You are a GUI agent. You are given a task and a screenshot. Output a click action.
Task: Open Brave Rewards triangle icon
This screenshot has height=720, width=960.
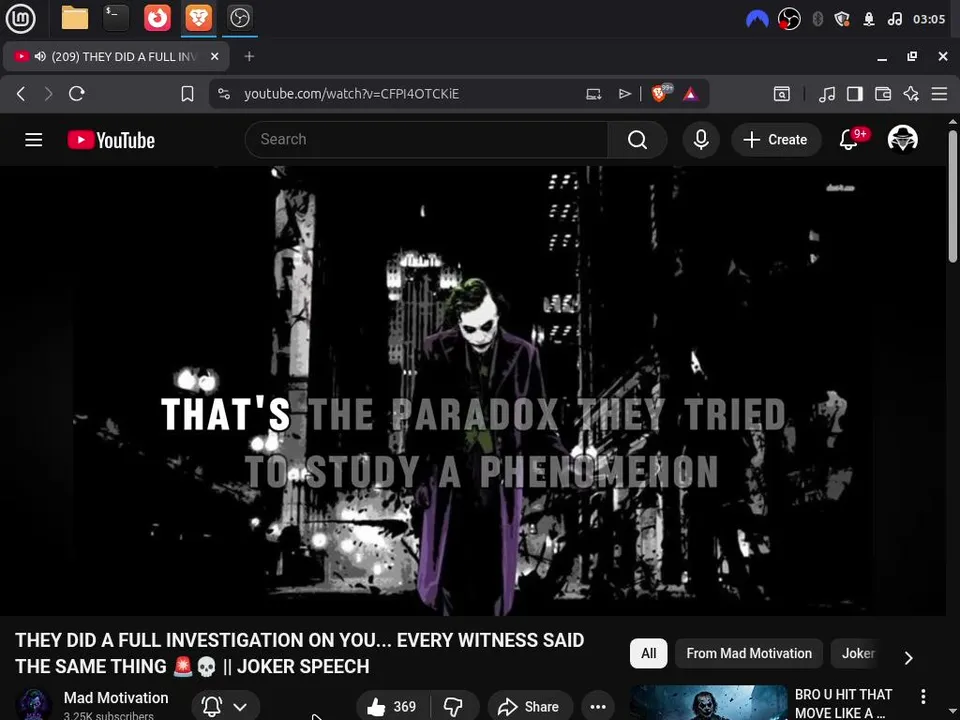click(x=691, y=94)
